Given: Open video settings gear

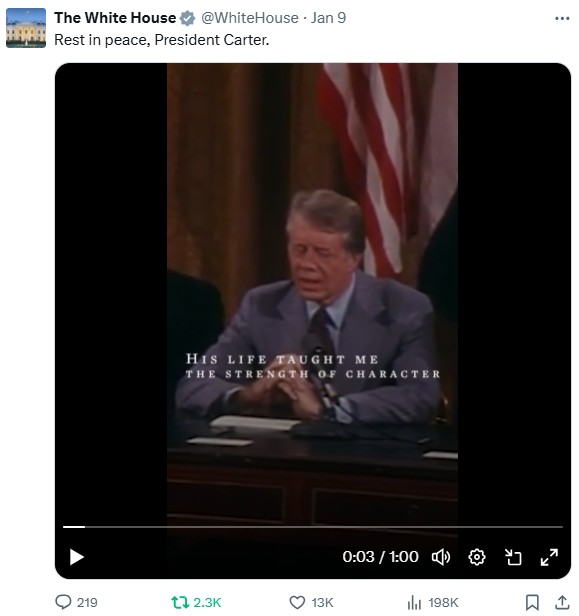Looking at the screenshot, I should 477,557.
